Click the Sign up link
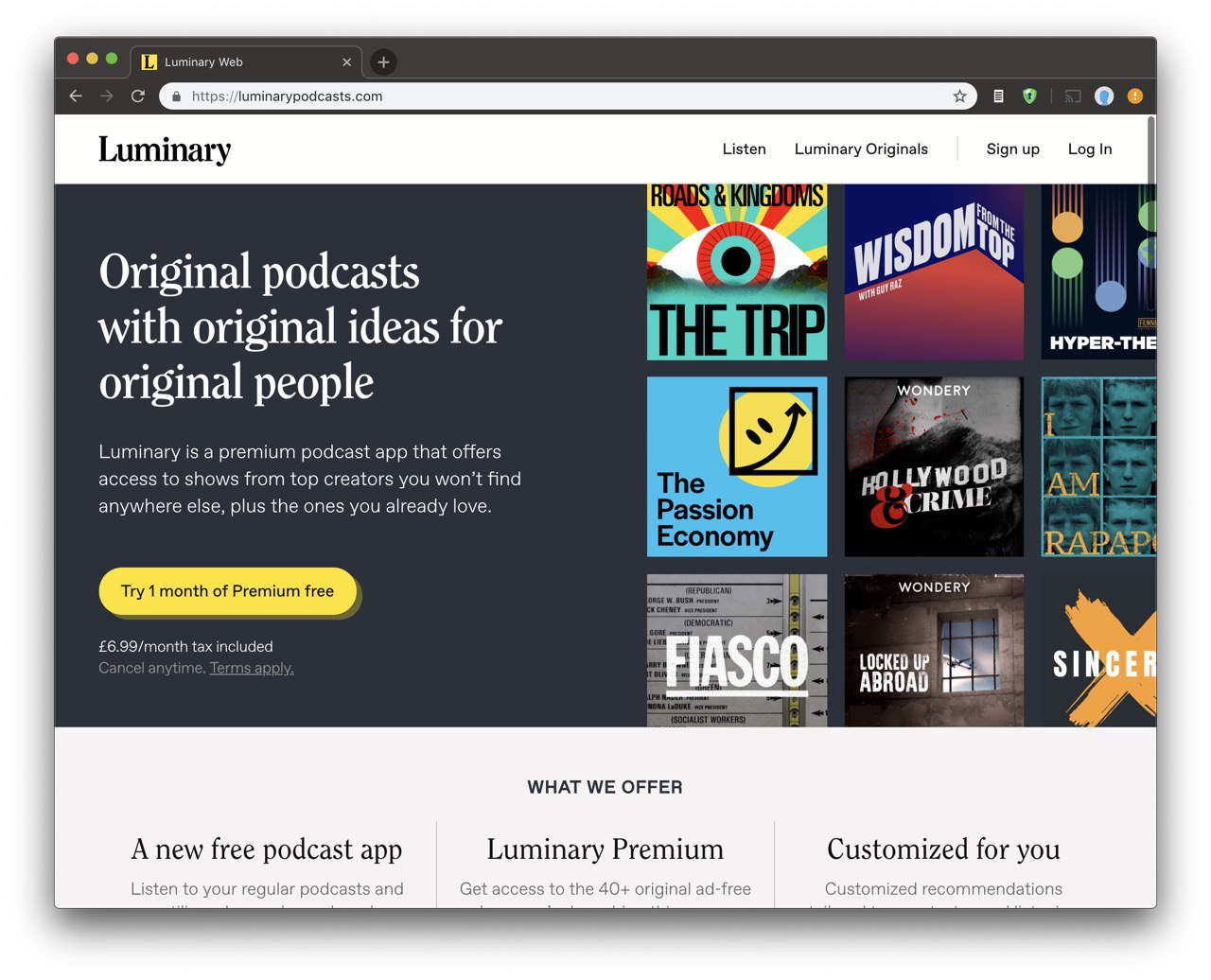The height and width of the screenshot is (980, 1211). [x=1012, y=149]
